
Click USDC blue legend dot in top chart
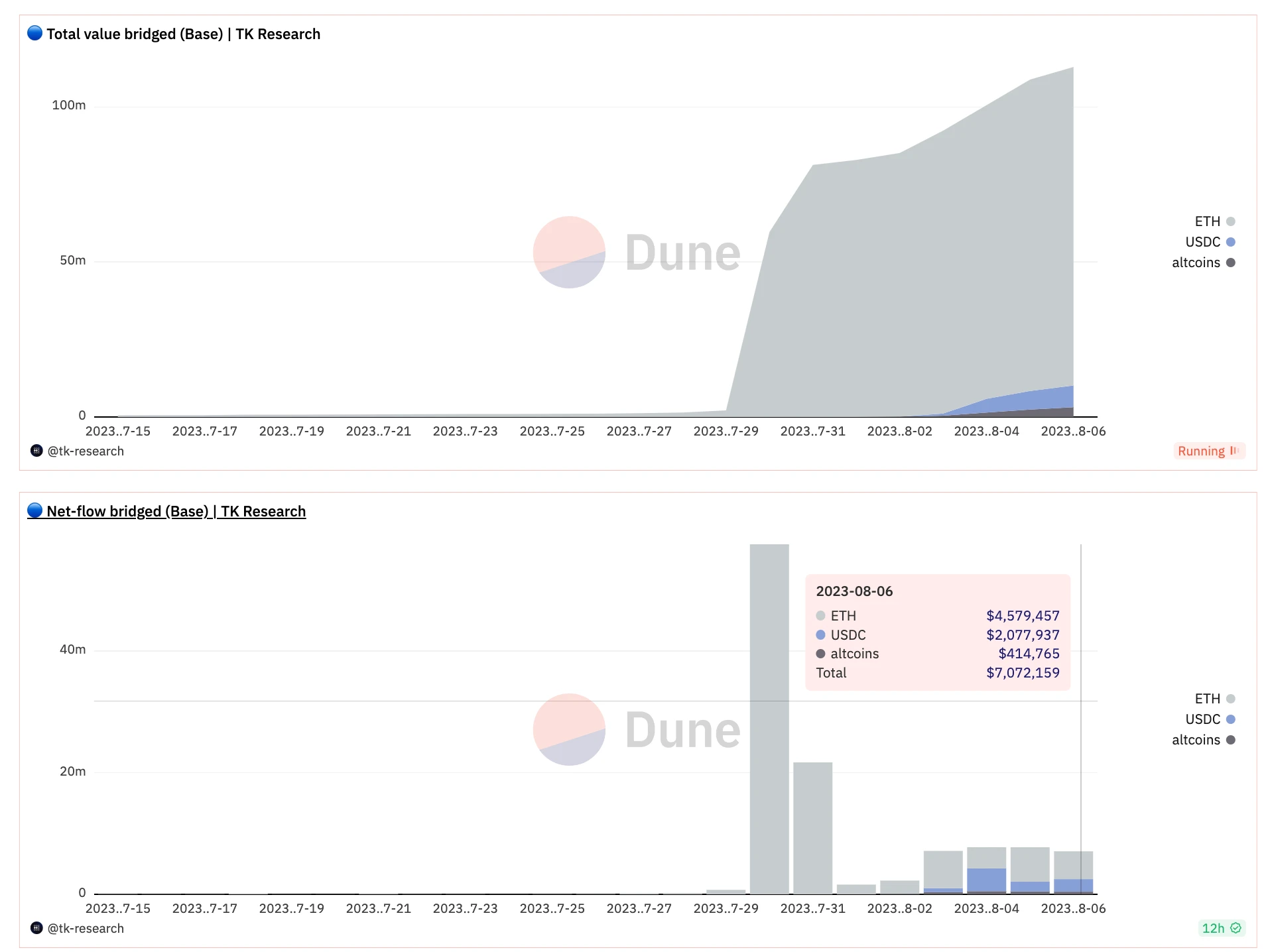pyautogui.click(x=1231, y=242)
